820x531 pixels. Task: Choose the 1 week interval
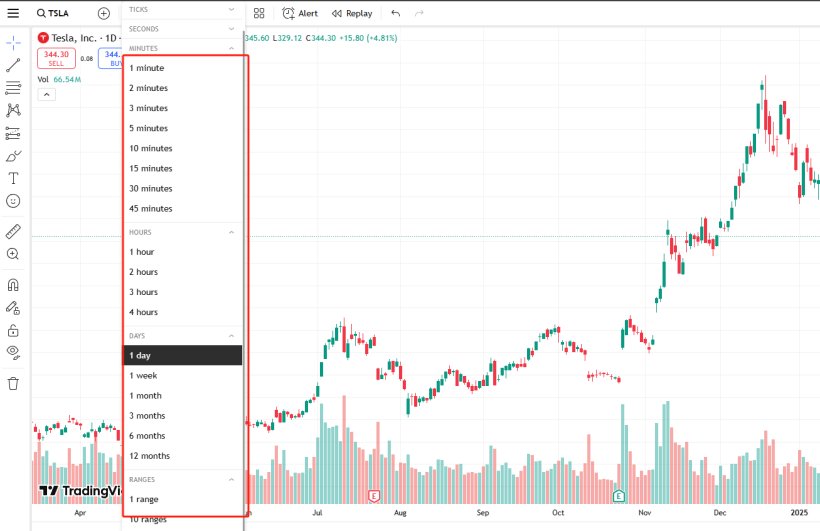coord(182,376)
